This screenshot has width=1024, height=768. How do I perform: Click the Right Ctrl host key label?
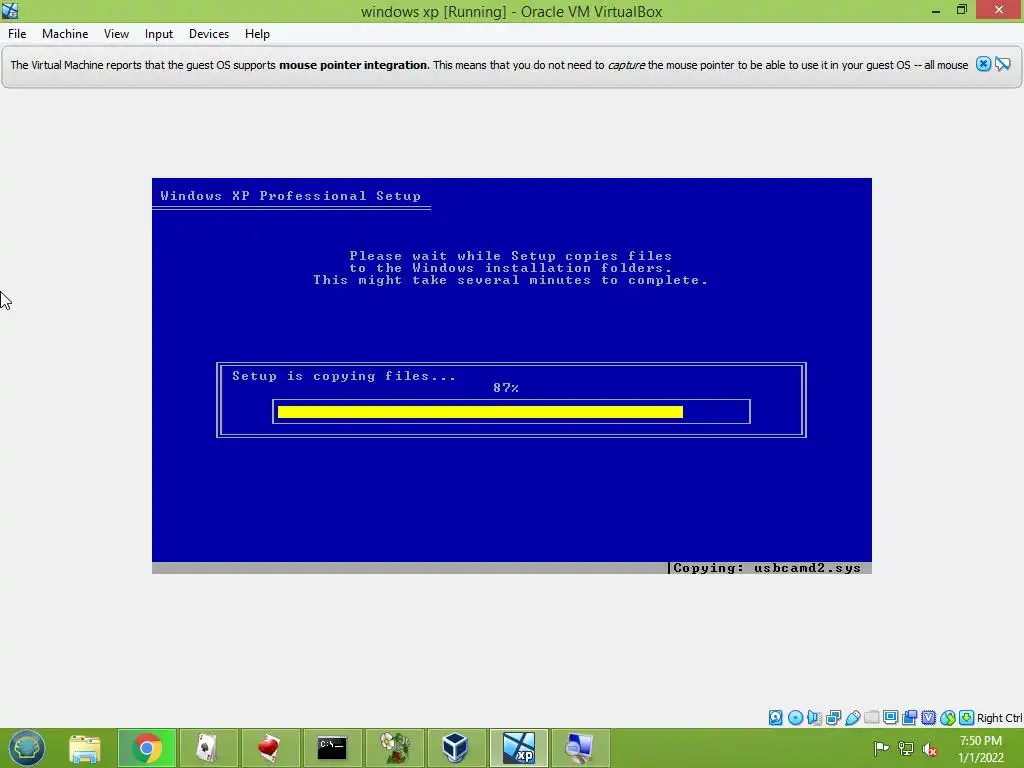999,718
